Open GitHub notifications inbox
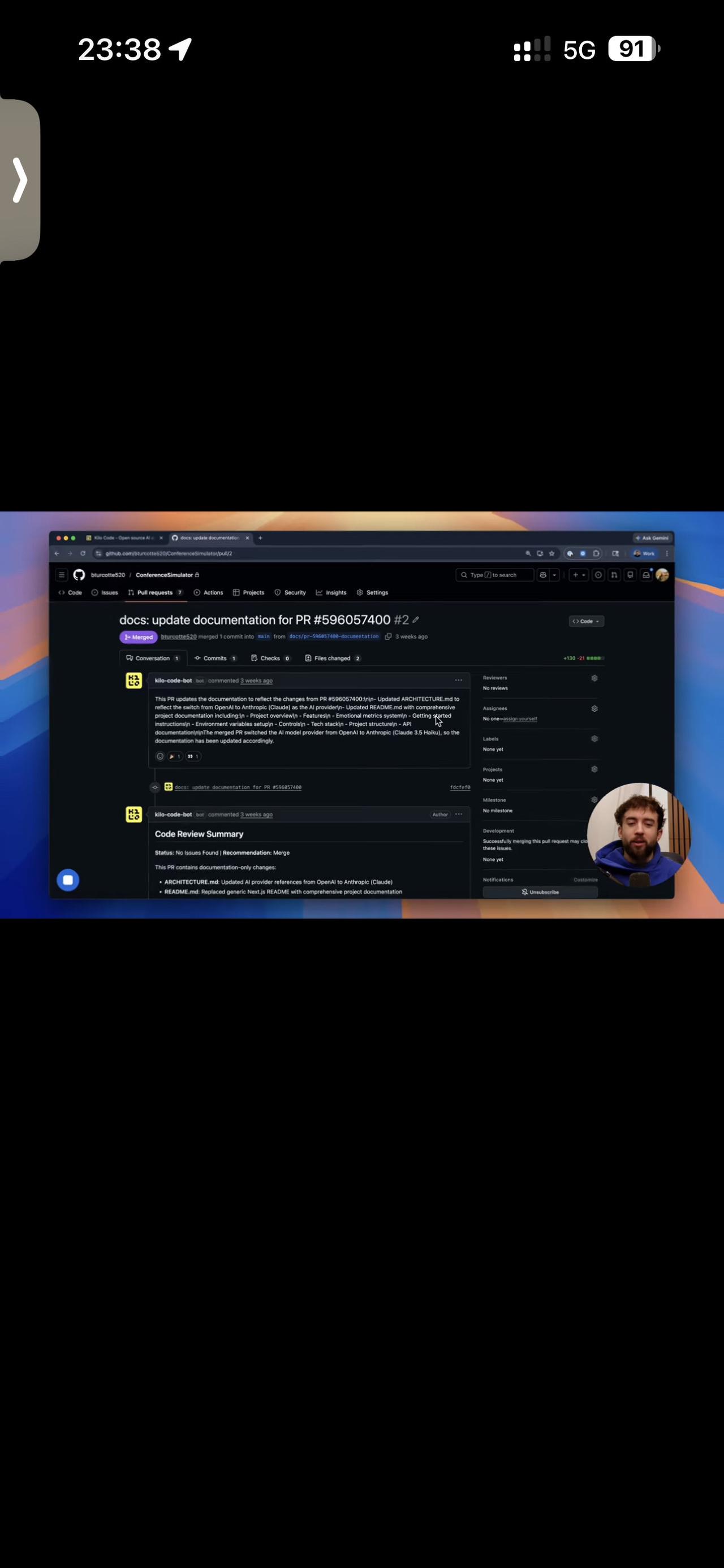Image resolution: width=724 pixels, height=1568 pixels. point(646,575)
